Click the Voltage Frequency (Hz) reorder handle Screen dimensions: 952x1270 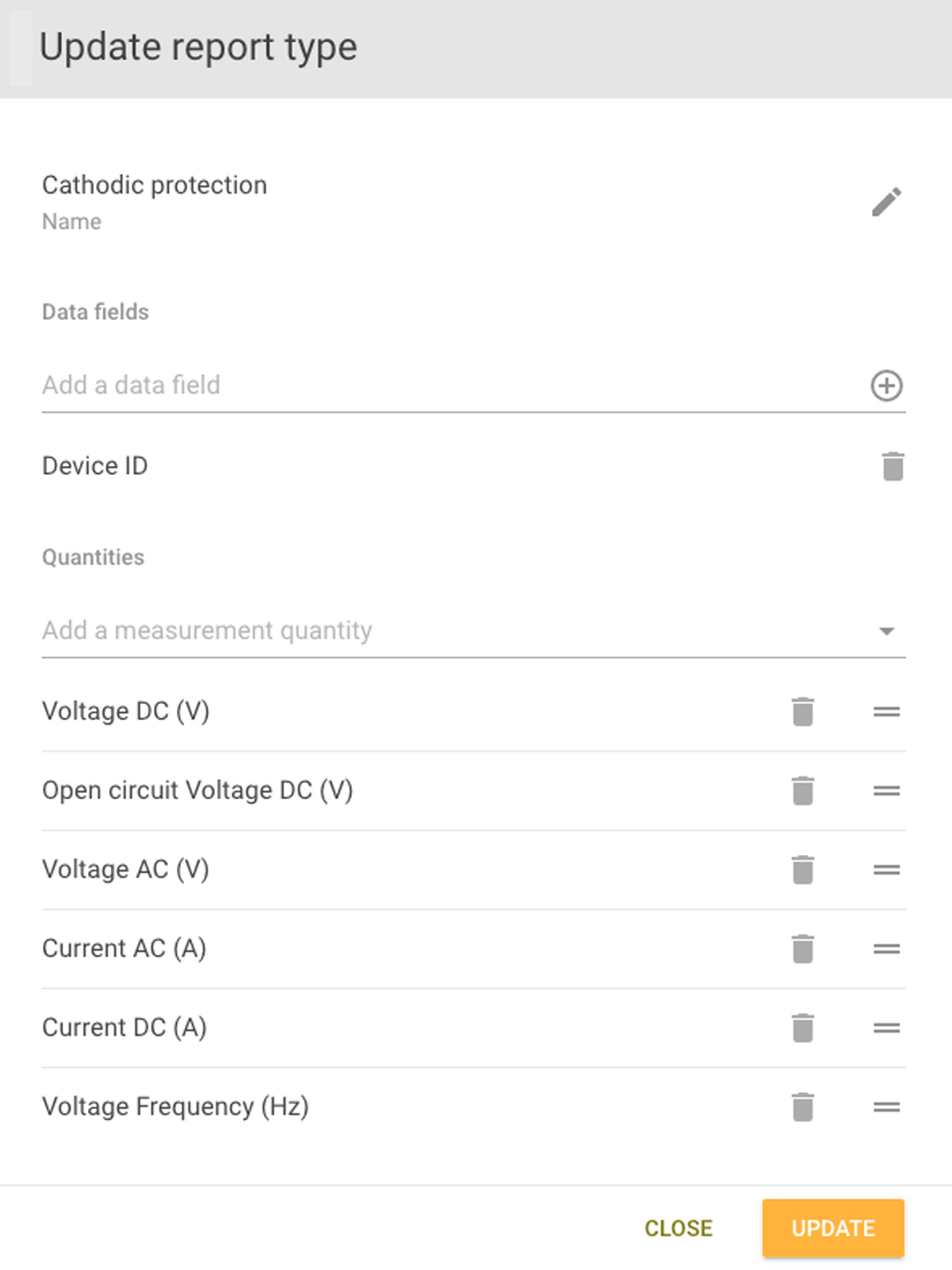pyautogui.click(x=886, y=1107)
